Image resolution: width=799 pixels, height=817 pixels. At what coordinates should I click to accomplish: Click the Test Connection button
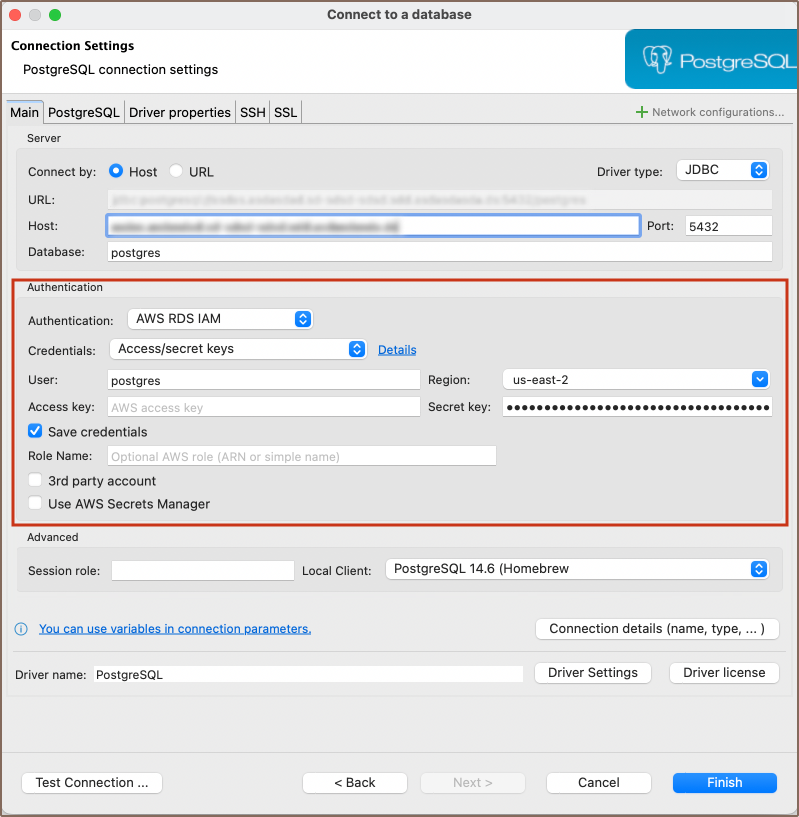pyautogui.click(x=92, y=783)
